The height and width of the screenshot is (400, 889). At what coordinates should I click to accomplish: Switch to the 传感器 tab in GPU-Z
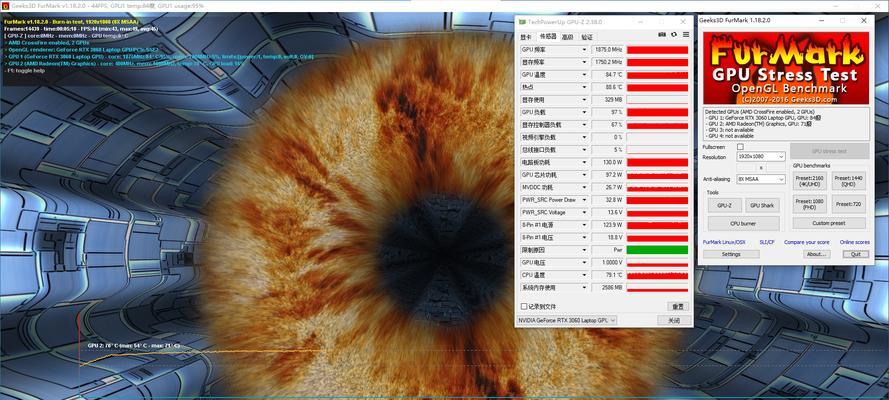click(x=547, y=36)
